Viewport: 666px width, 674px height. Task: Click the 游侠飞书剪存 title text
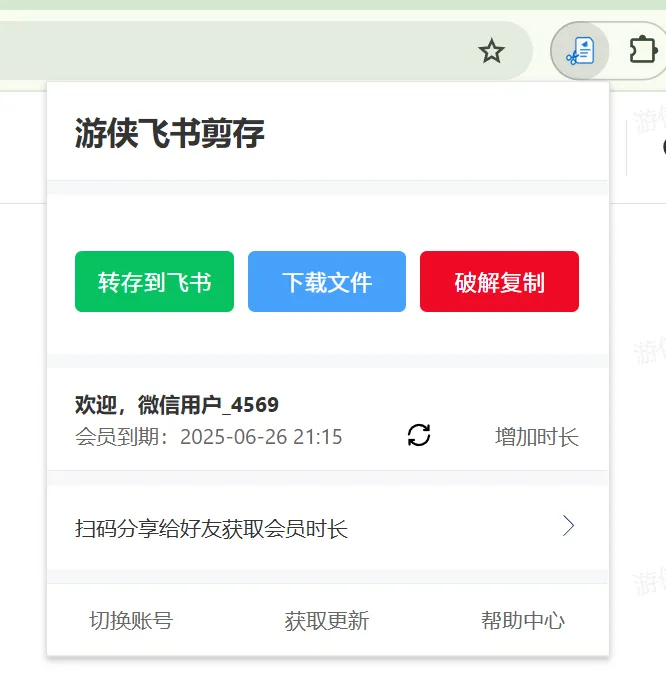(x=169, y=134)
